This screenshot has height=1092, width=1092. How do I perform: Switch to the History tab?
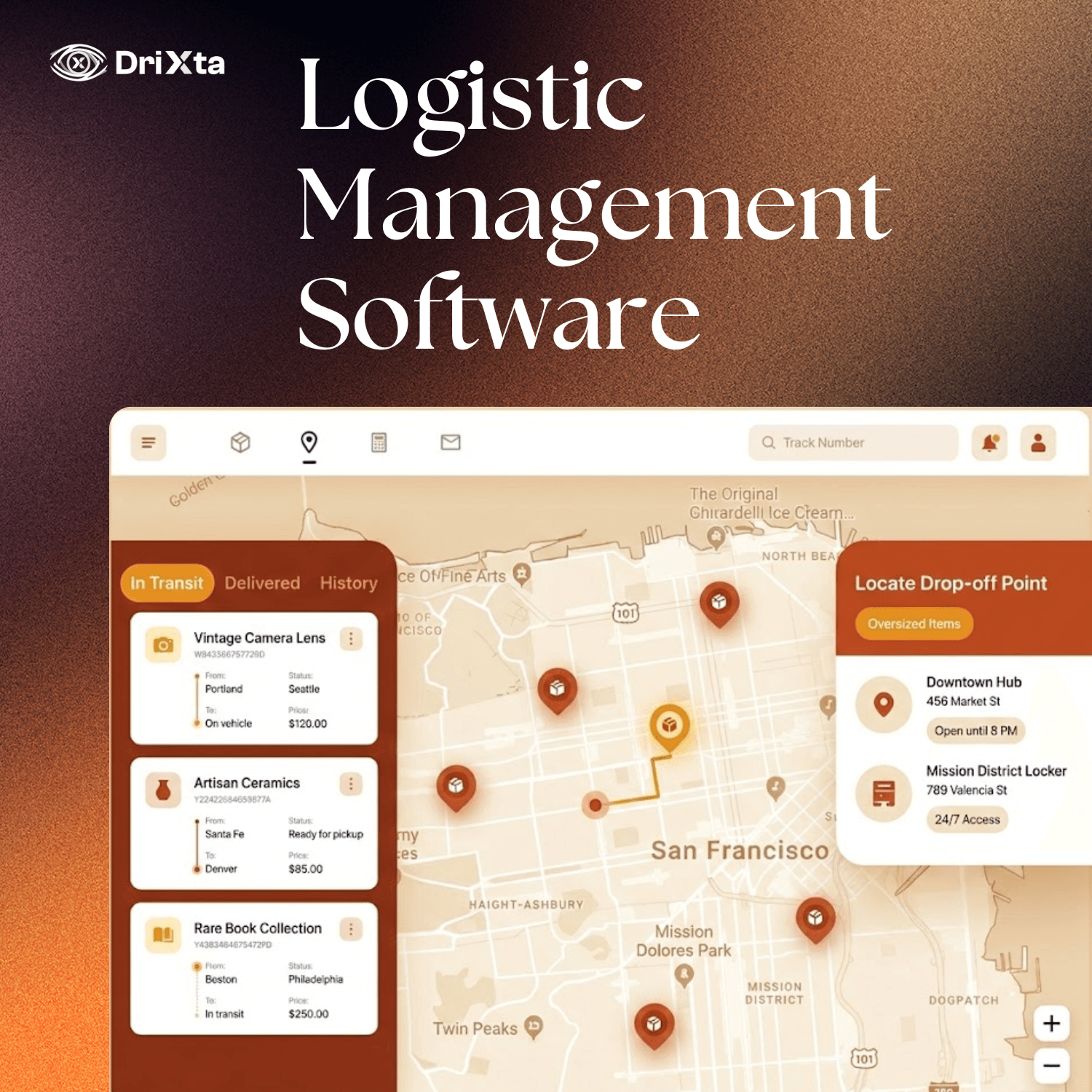click(x=349, y=583)
